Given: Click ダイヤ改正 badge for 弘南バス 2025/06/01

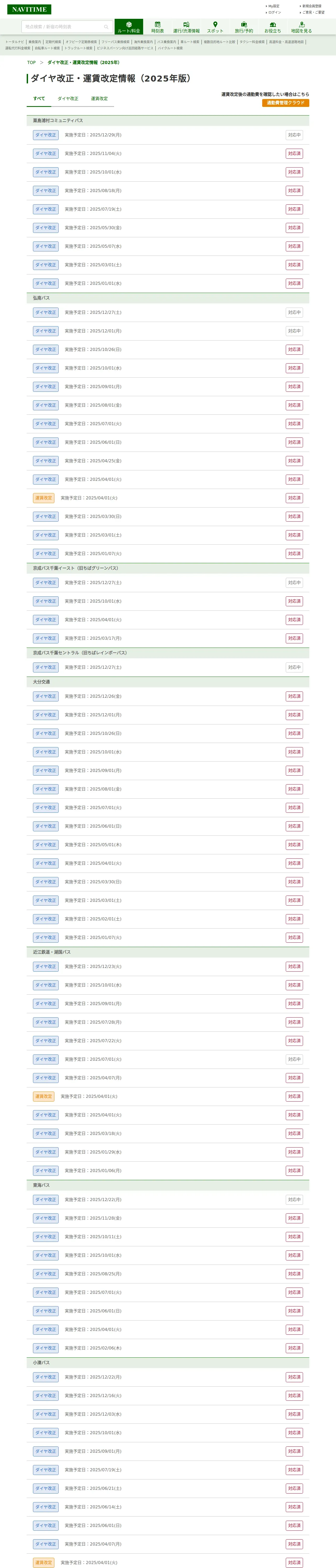Looking at the screenshot, I should coord(46,442).
